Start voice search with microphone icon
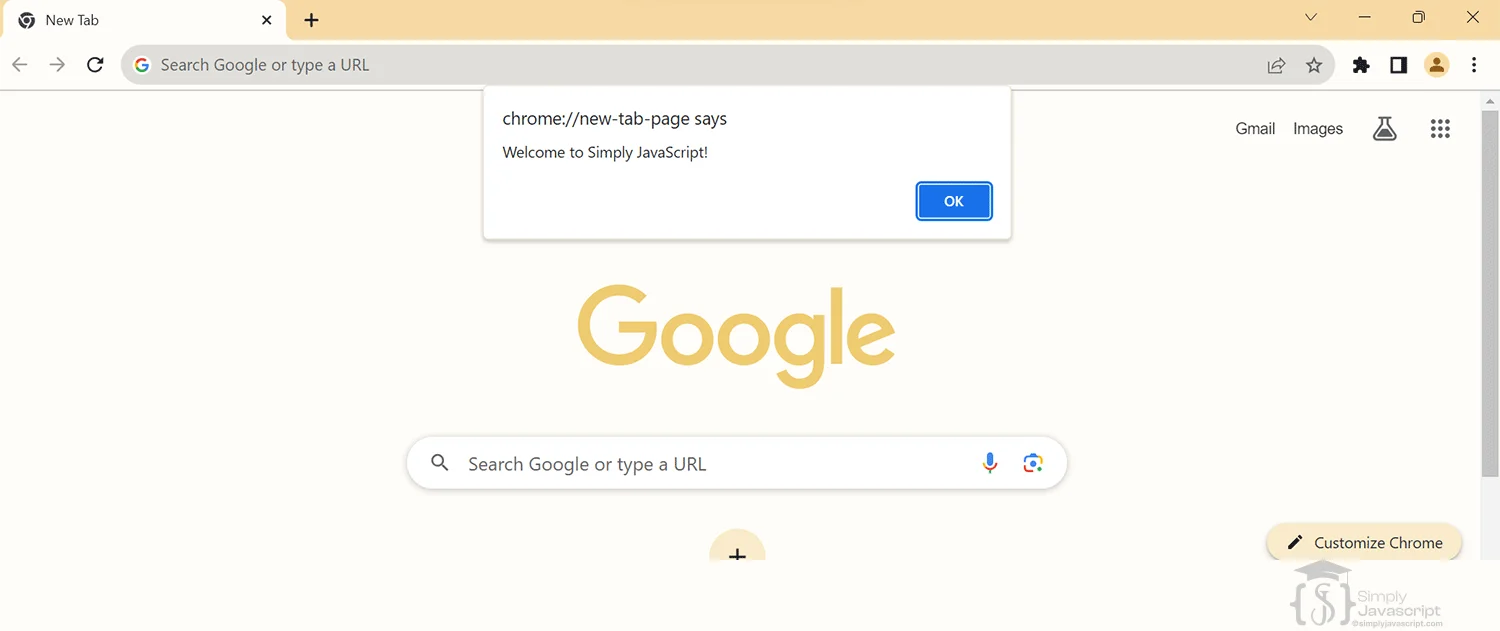 tap(990, 463)
